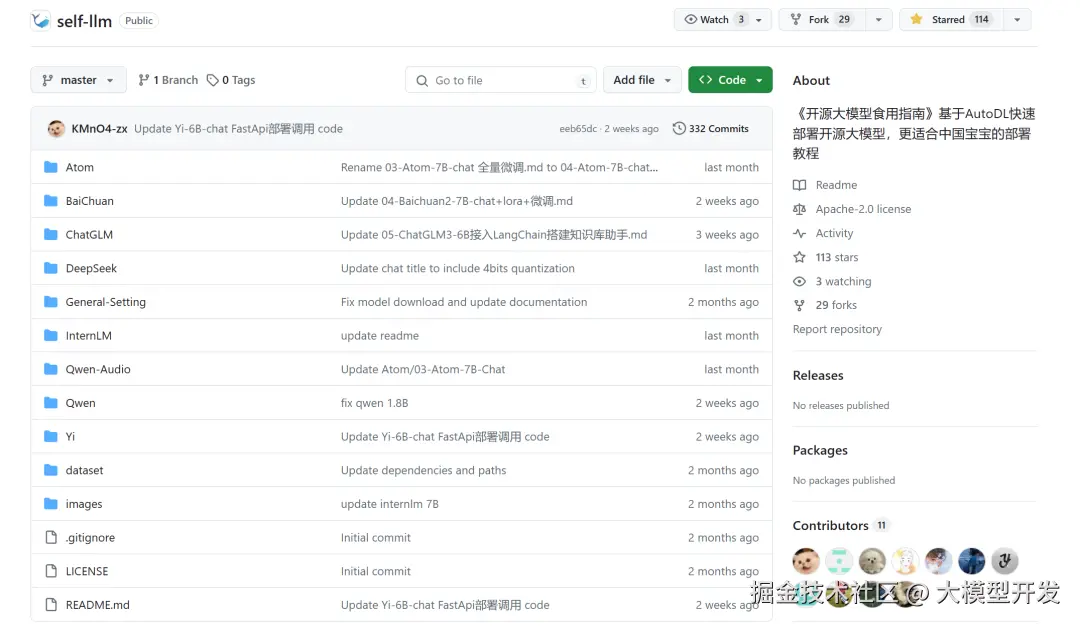
Task: Click the Report repository link
Action: point(837,329)
